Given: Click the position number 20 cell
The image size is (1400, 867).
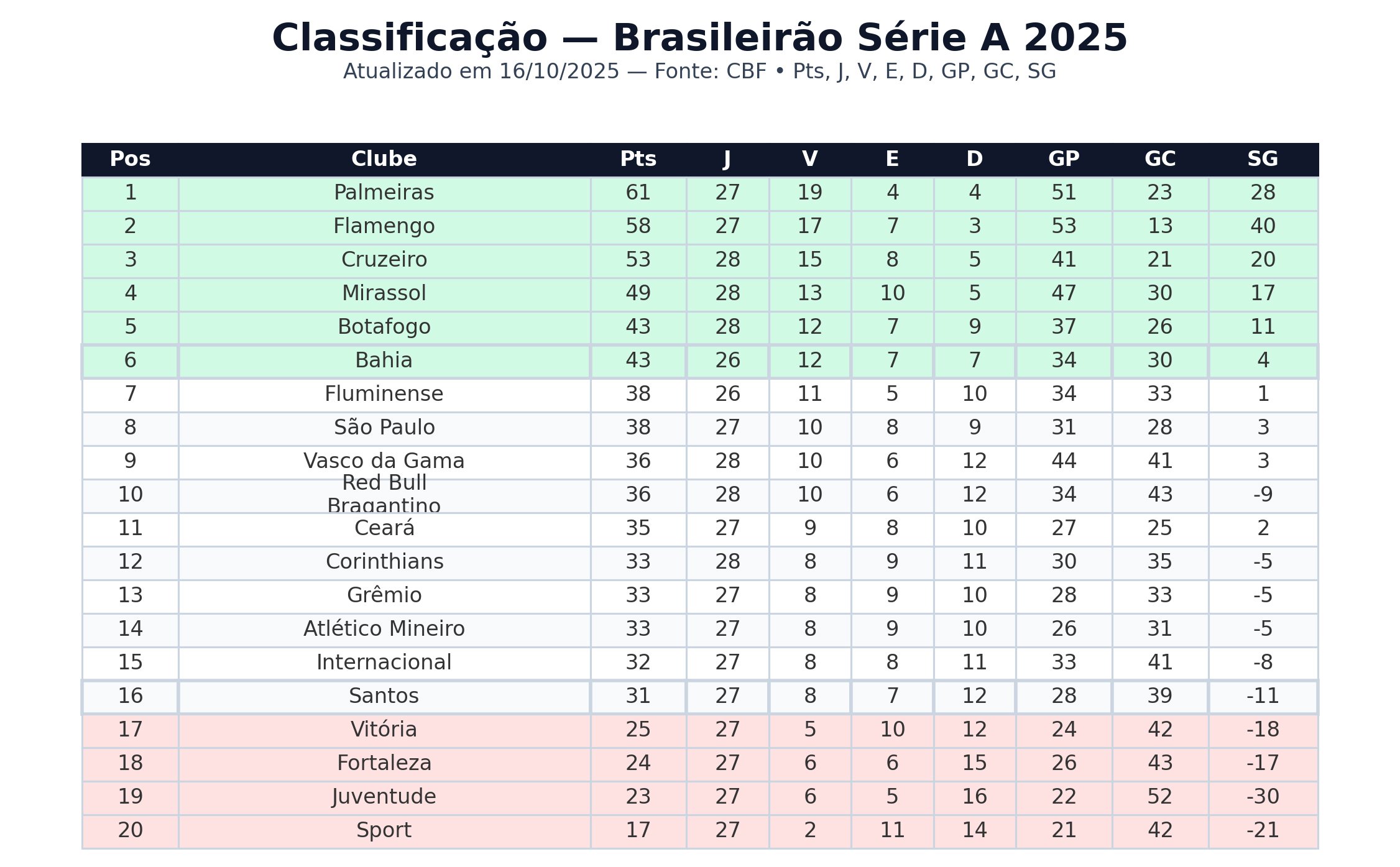Looking at the screenshot, I should click(130, 831).
